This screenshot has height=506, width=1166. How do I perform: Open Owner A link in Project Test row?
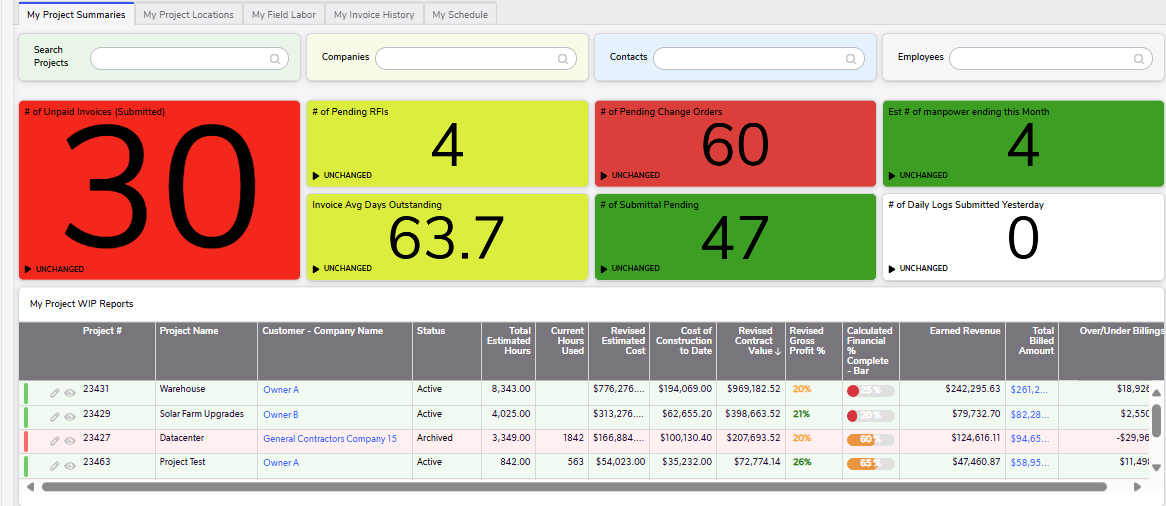pos(281,463)
